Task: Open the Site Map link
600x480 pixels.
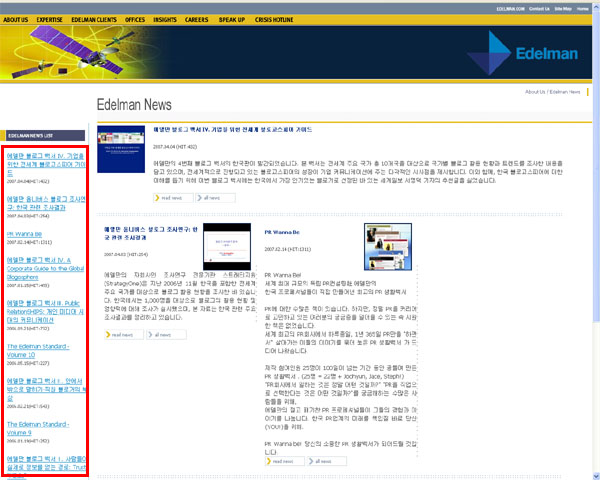Action: 563,9
